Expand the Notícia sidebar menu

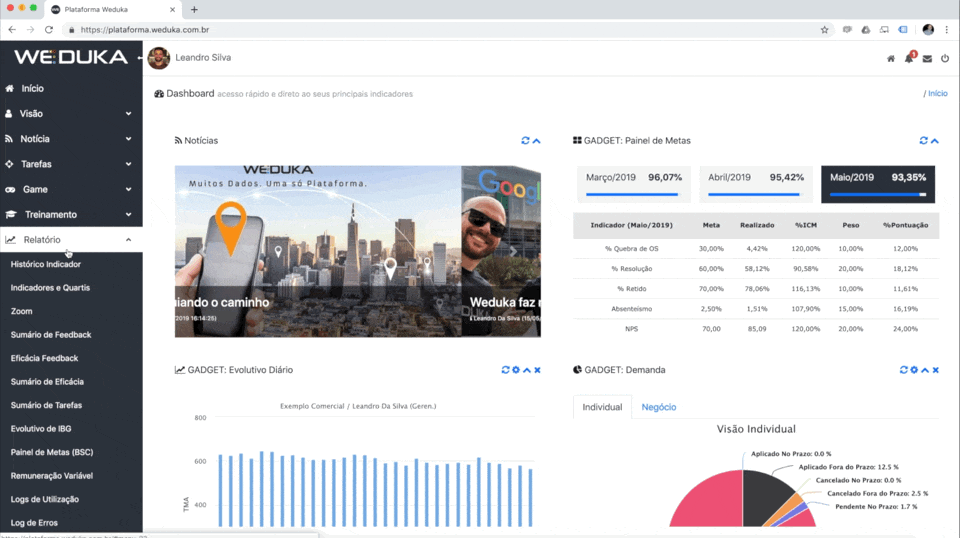[71, 139]
